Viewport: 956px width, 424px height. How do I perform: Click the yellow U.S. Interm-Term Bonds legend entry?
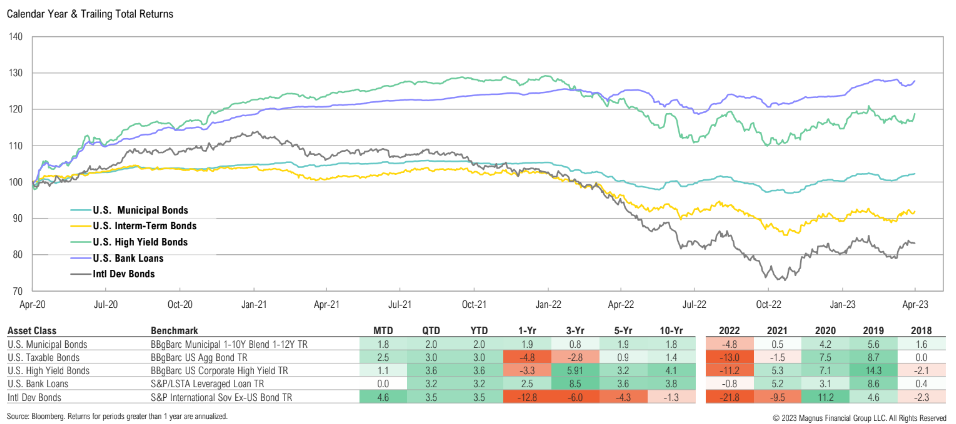tap(135, 226)
